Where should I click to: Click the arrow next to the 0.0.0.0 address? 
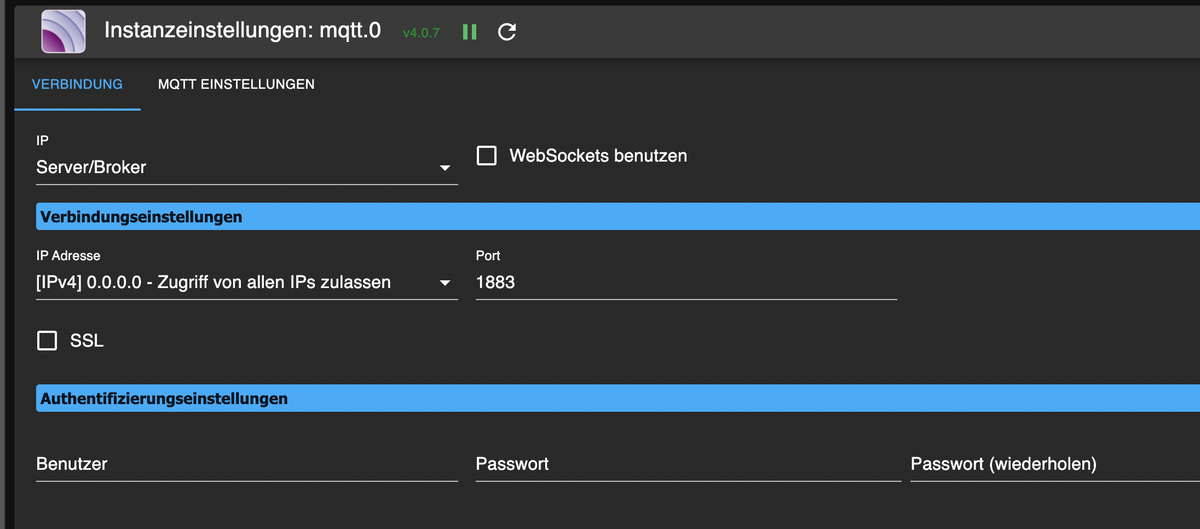[445, 283]
